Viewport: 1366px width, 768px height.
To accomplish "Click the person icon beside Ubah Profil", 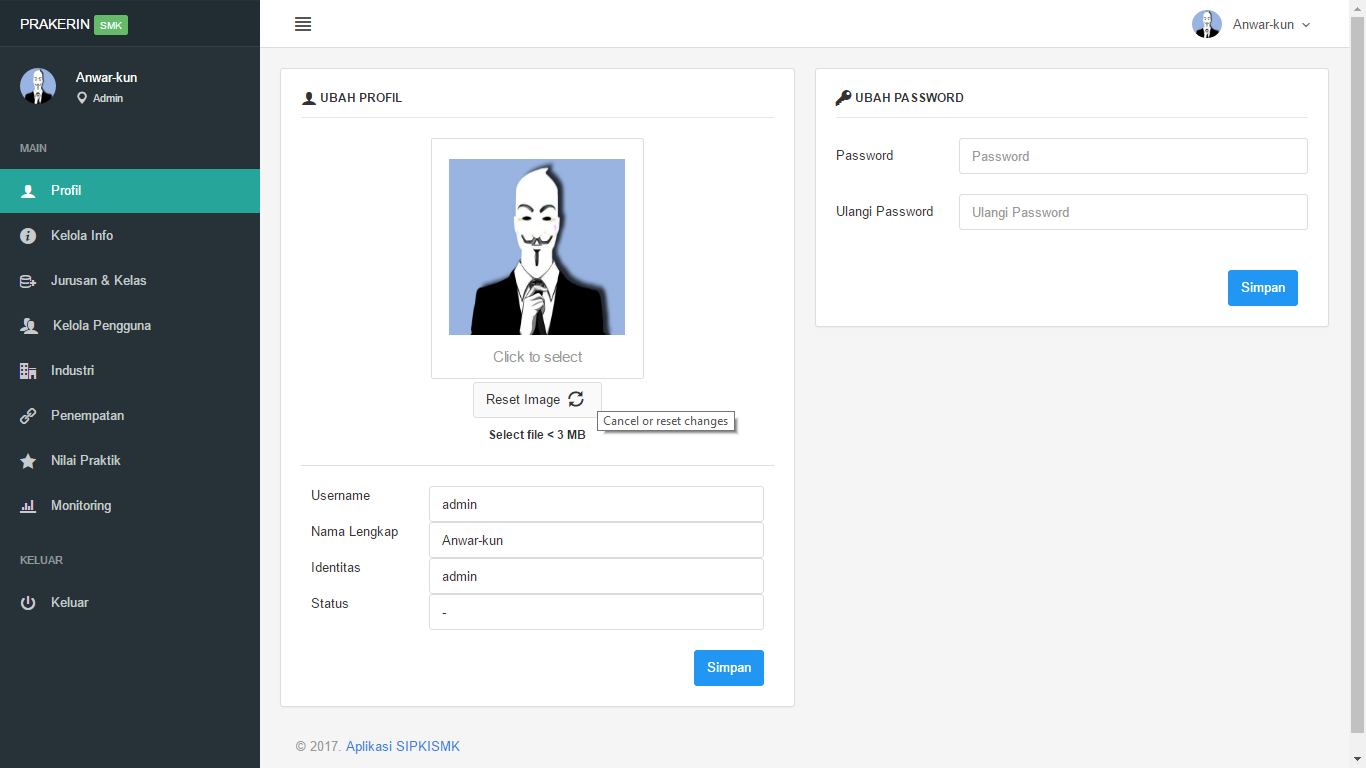I will pyautogui.click(x=309, y=98).
